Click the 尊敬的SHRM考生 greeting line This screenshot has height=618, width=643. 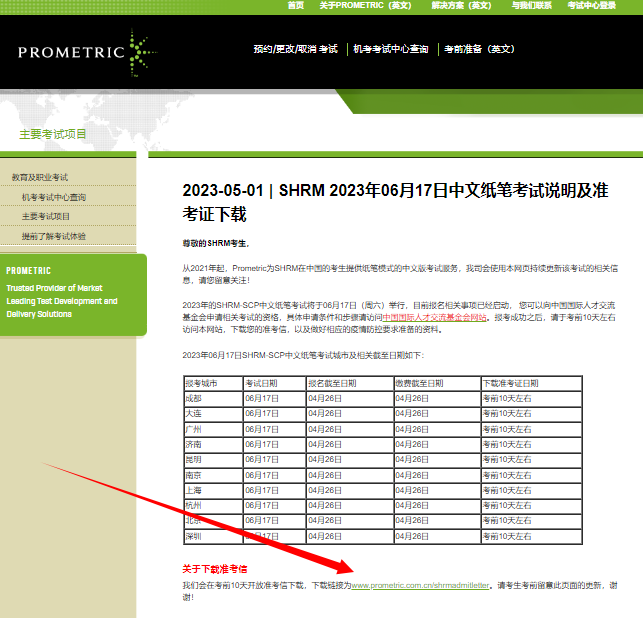216,244
